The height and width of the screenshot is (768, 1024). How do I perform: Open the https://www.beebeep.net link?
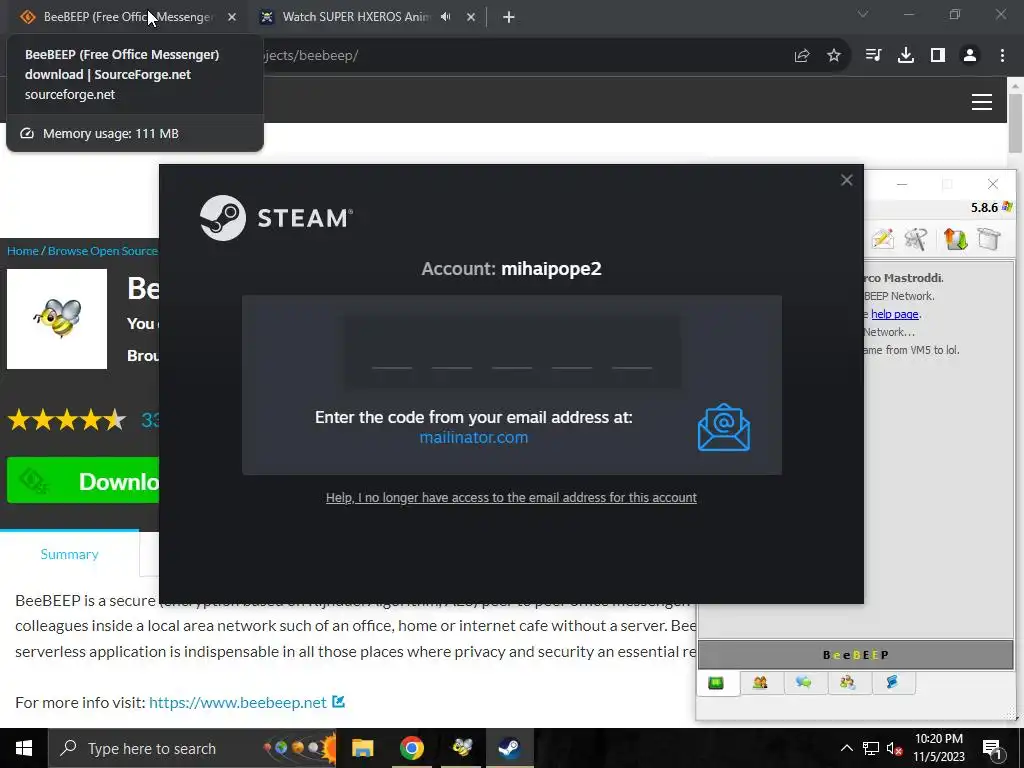coord(238,703)
